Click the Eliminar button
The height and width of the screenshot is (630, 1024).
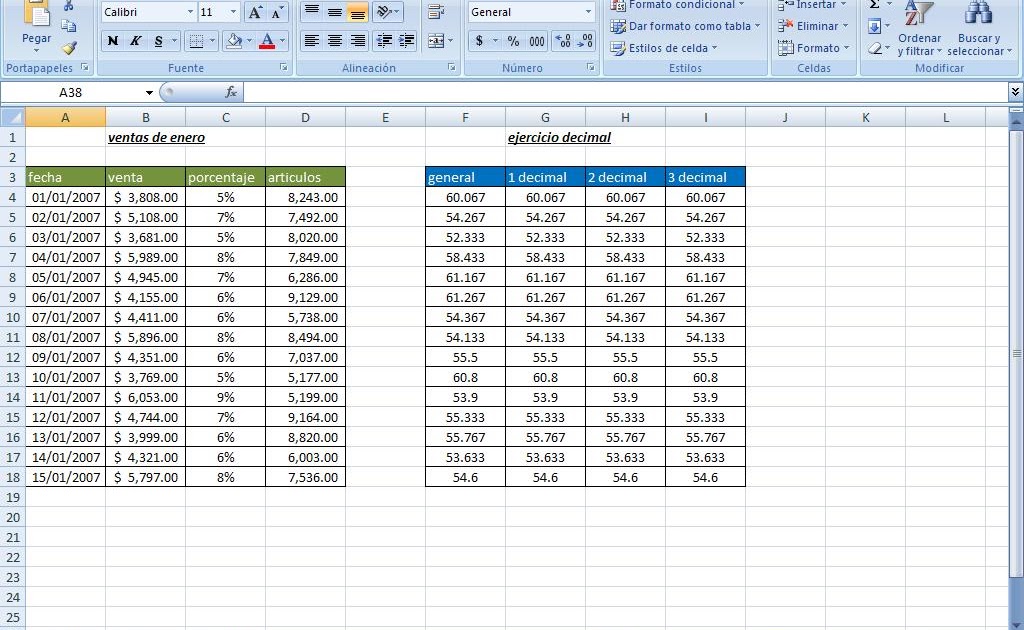(818, 26)
